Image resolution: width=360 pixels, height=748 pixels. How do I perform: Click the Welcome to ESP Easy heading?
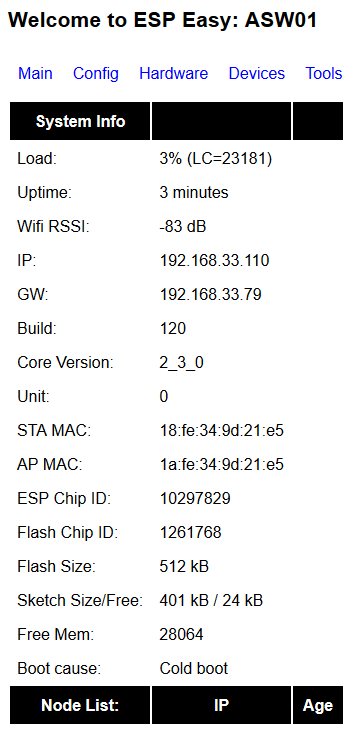click(163, 20)
